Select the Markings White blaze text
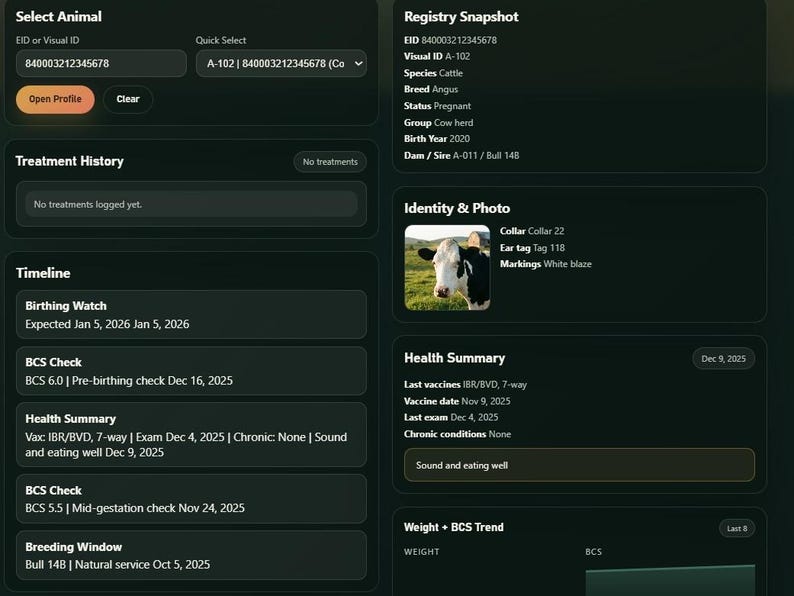This screenshot has height=596, width=794. [546, 264]
